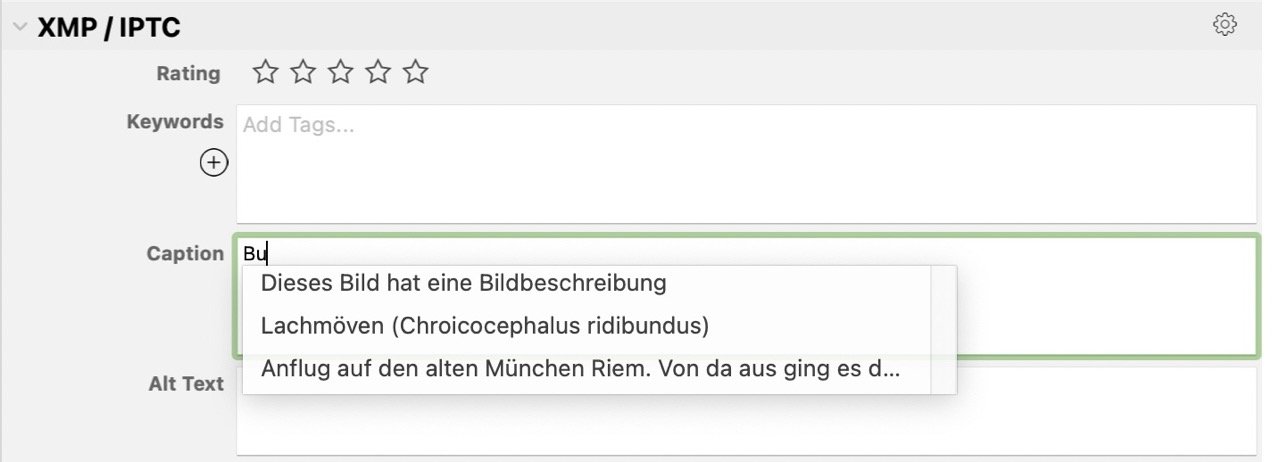The width and height of the screenshot is (1280, 462).
Task: Set rating to four stars
Action: [x=378, y=72]
